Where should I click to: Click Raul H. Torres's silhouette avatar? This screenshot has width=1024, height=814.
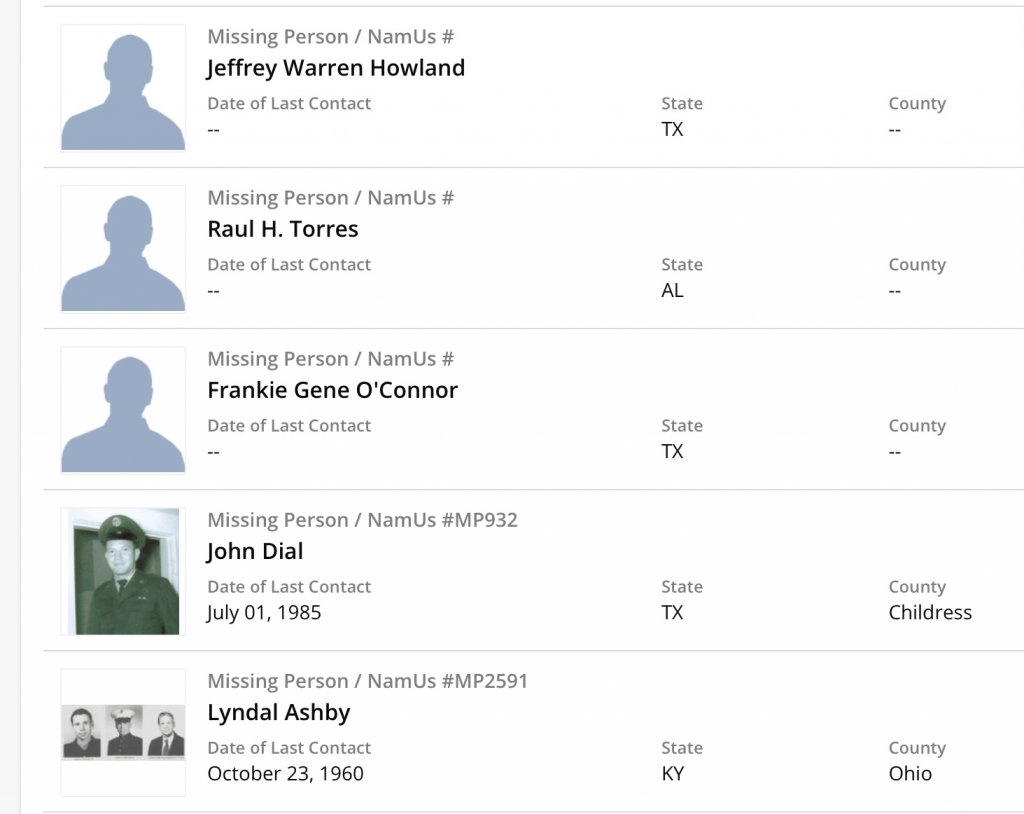(x=123, y=249)
